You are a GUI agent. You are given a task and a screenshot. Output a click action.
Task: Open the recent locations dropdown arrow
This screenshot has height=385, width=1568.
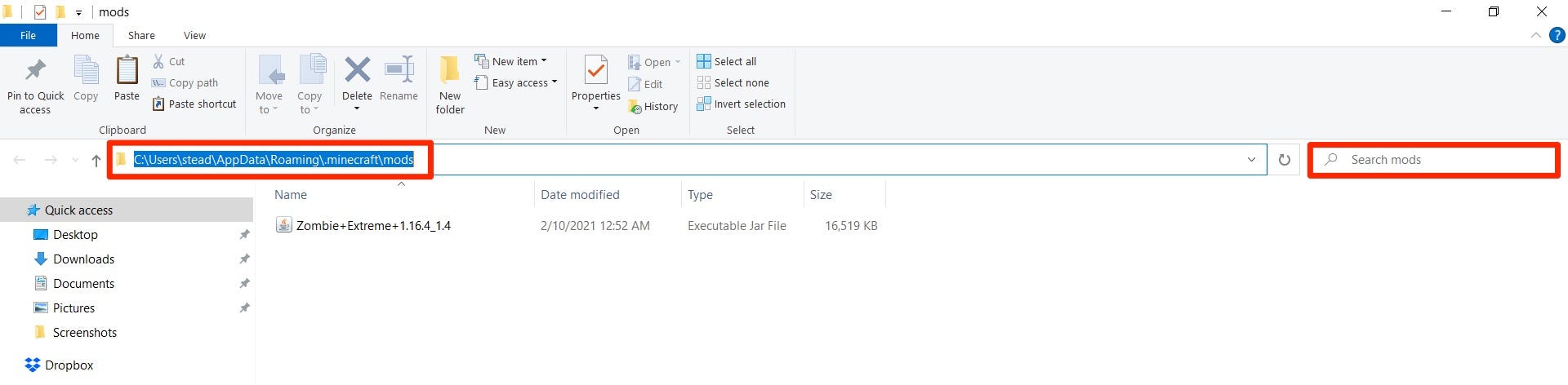pos(75,160)
